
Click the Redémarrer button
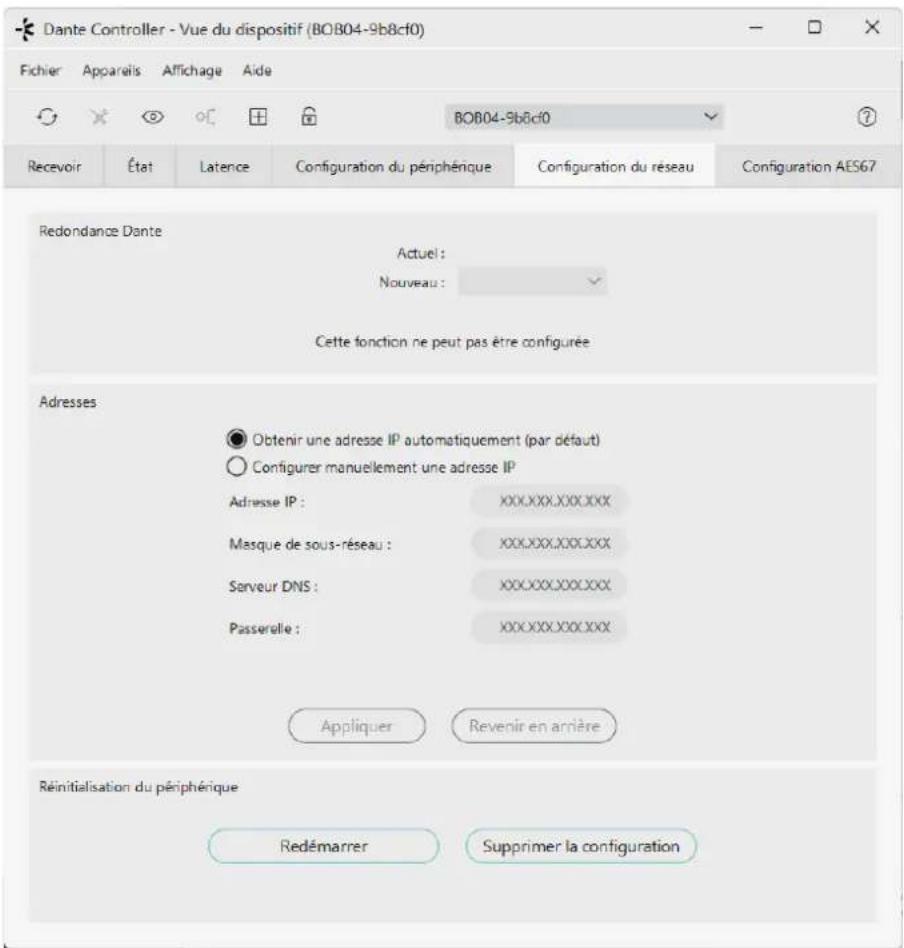click(x=324, y=846)
